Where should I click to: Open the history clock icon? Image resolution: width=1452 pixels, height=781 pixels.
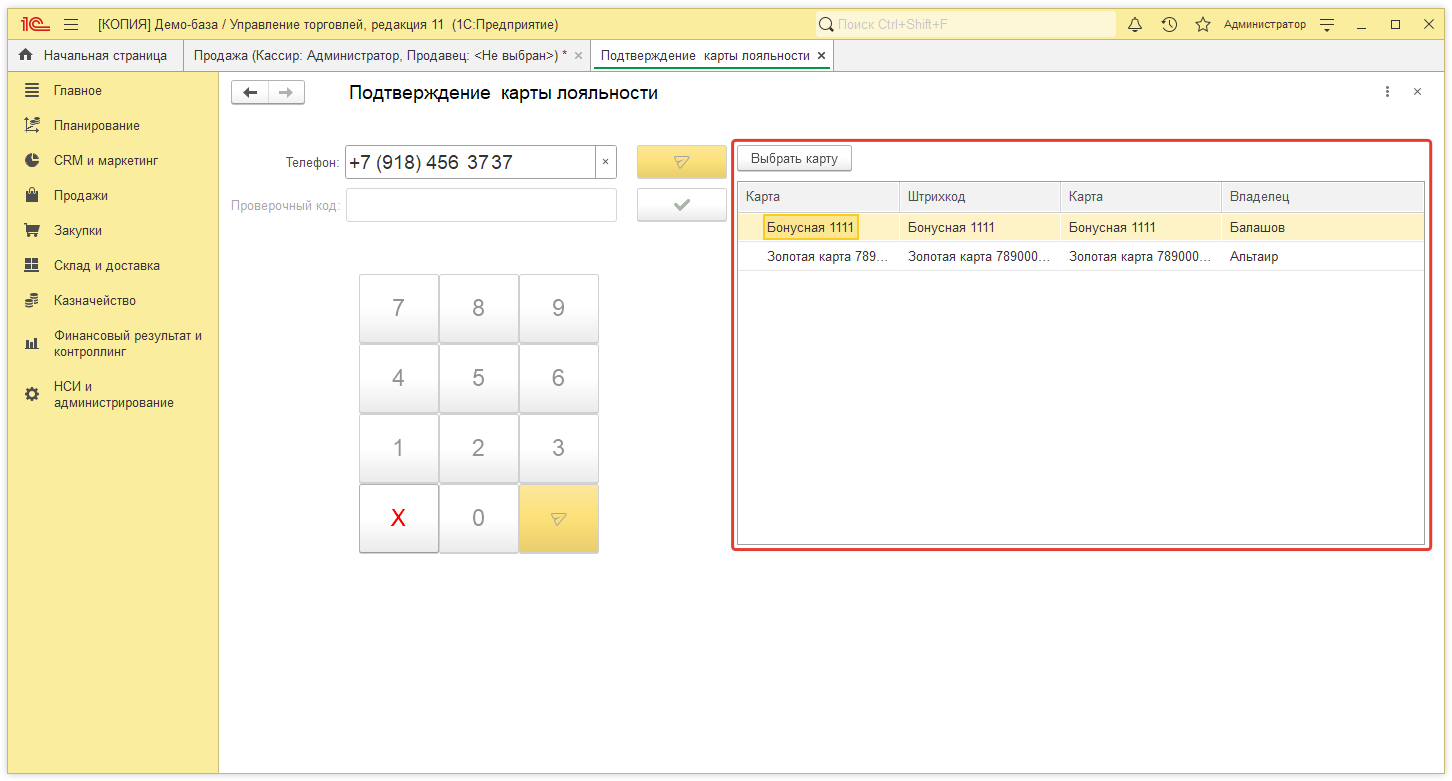[x=1169, y=25]
